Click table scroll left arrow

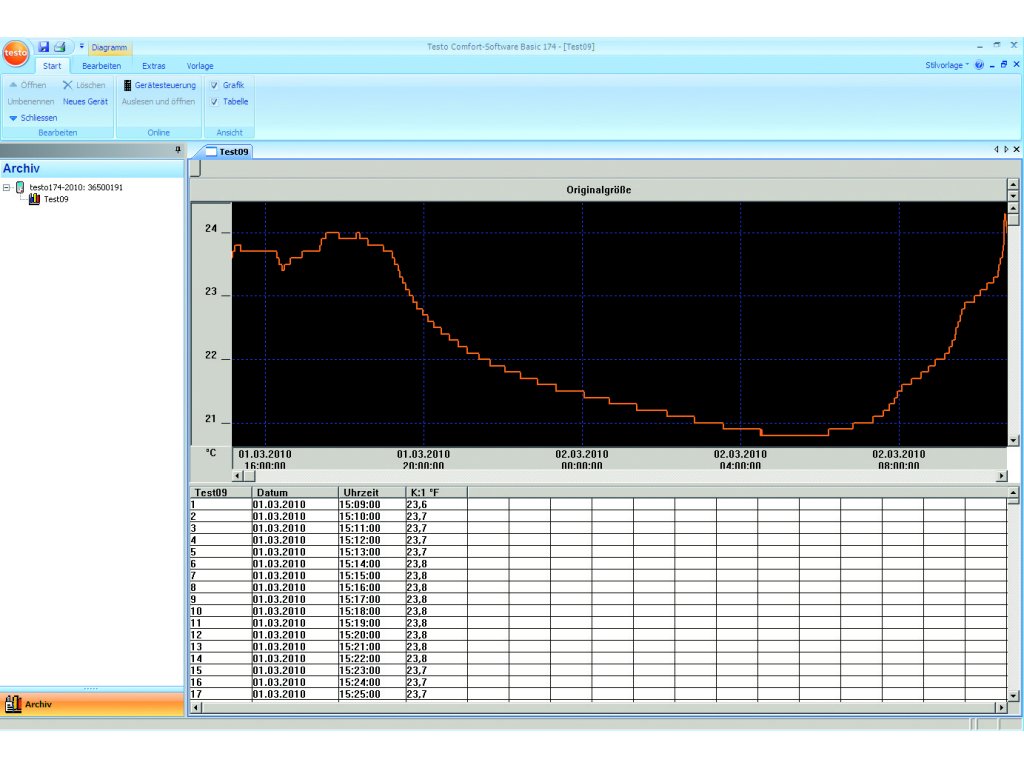pos(196,707)
